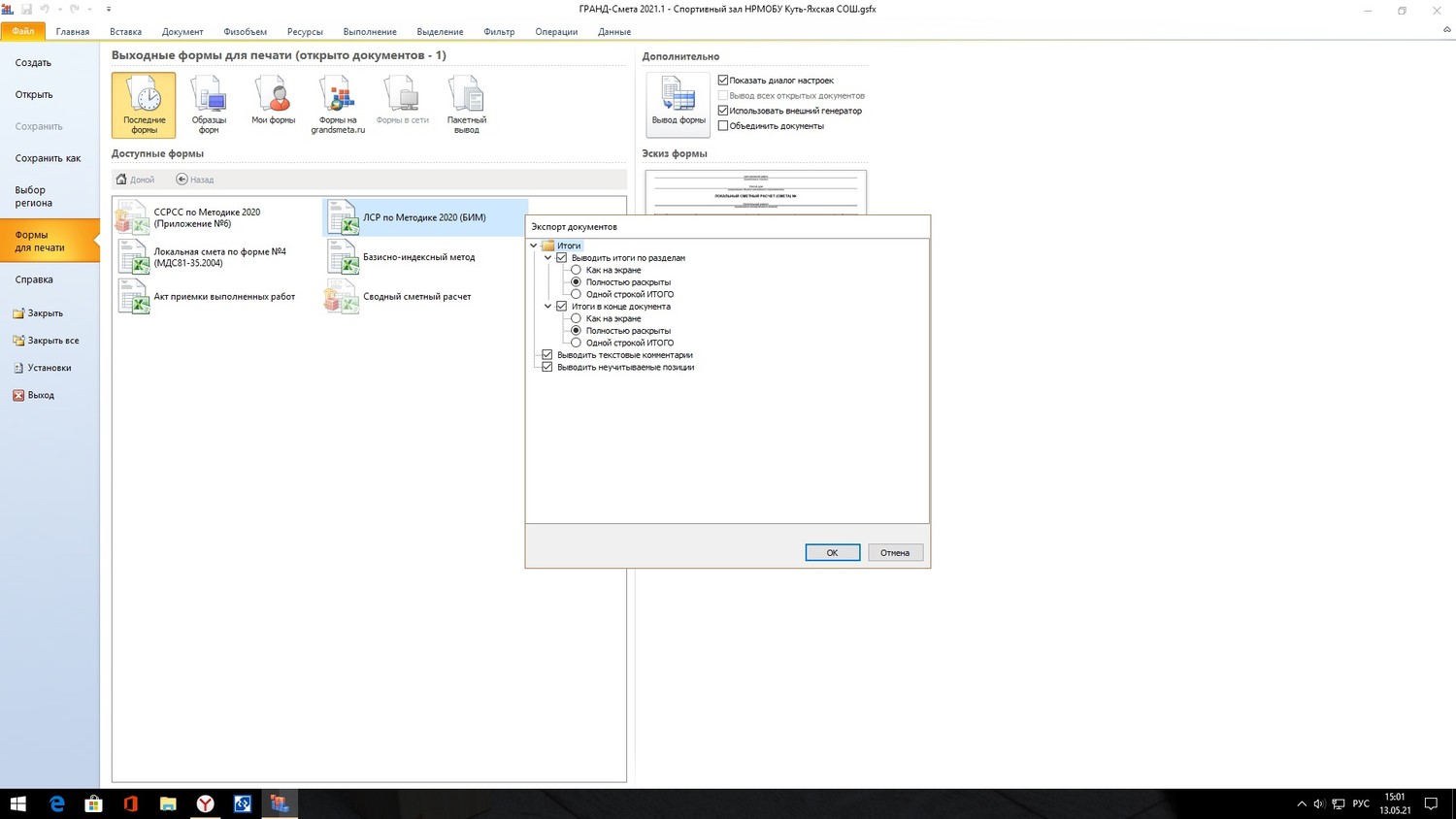Open Образцы форм icon
Image resolution: width=1456 pixels, height=819 pixels.
209,105
